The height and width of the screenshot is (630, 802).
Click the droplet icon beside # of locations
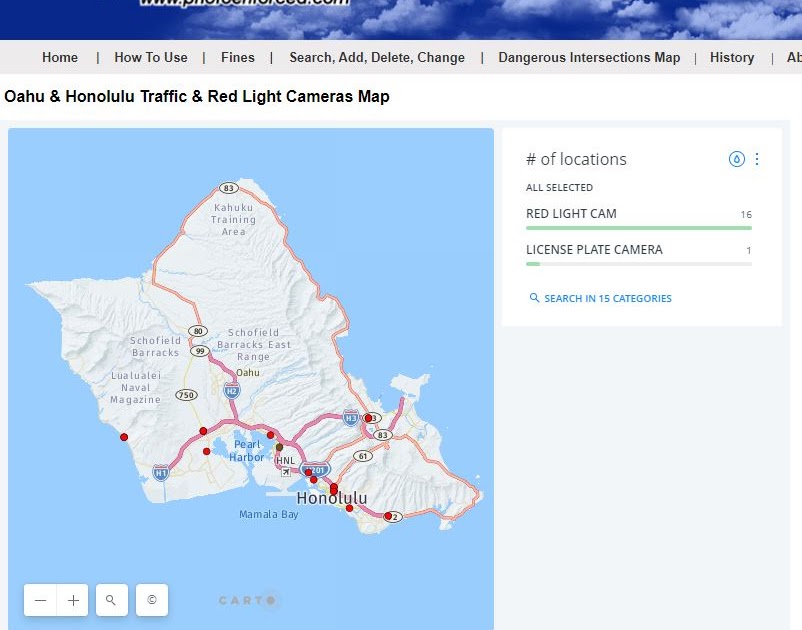[x=737, y=158]
